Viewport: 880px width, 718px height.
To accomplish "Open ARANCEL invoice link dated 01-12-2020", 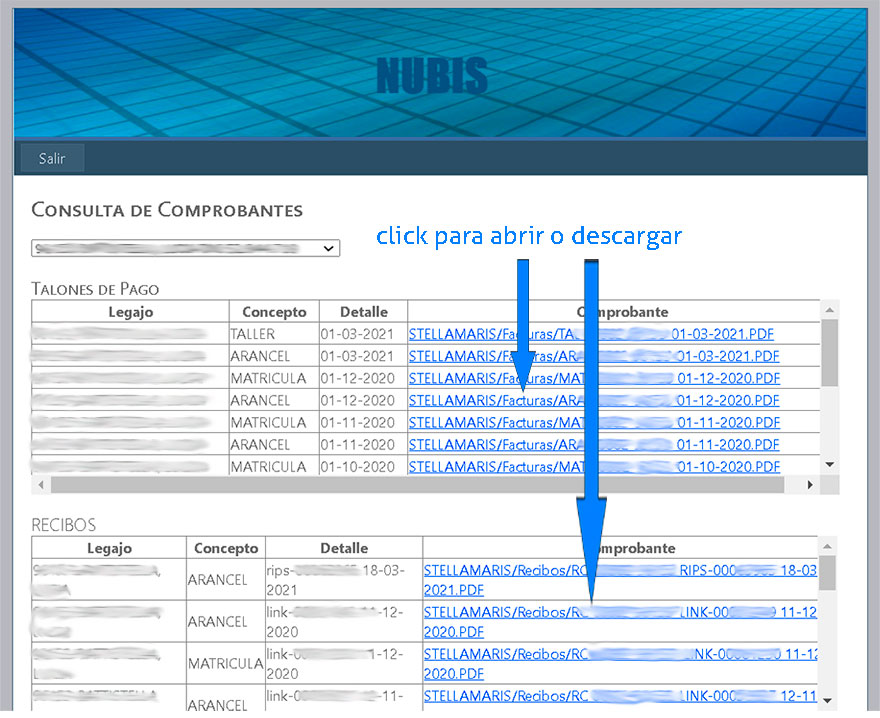I will point(594,400).
